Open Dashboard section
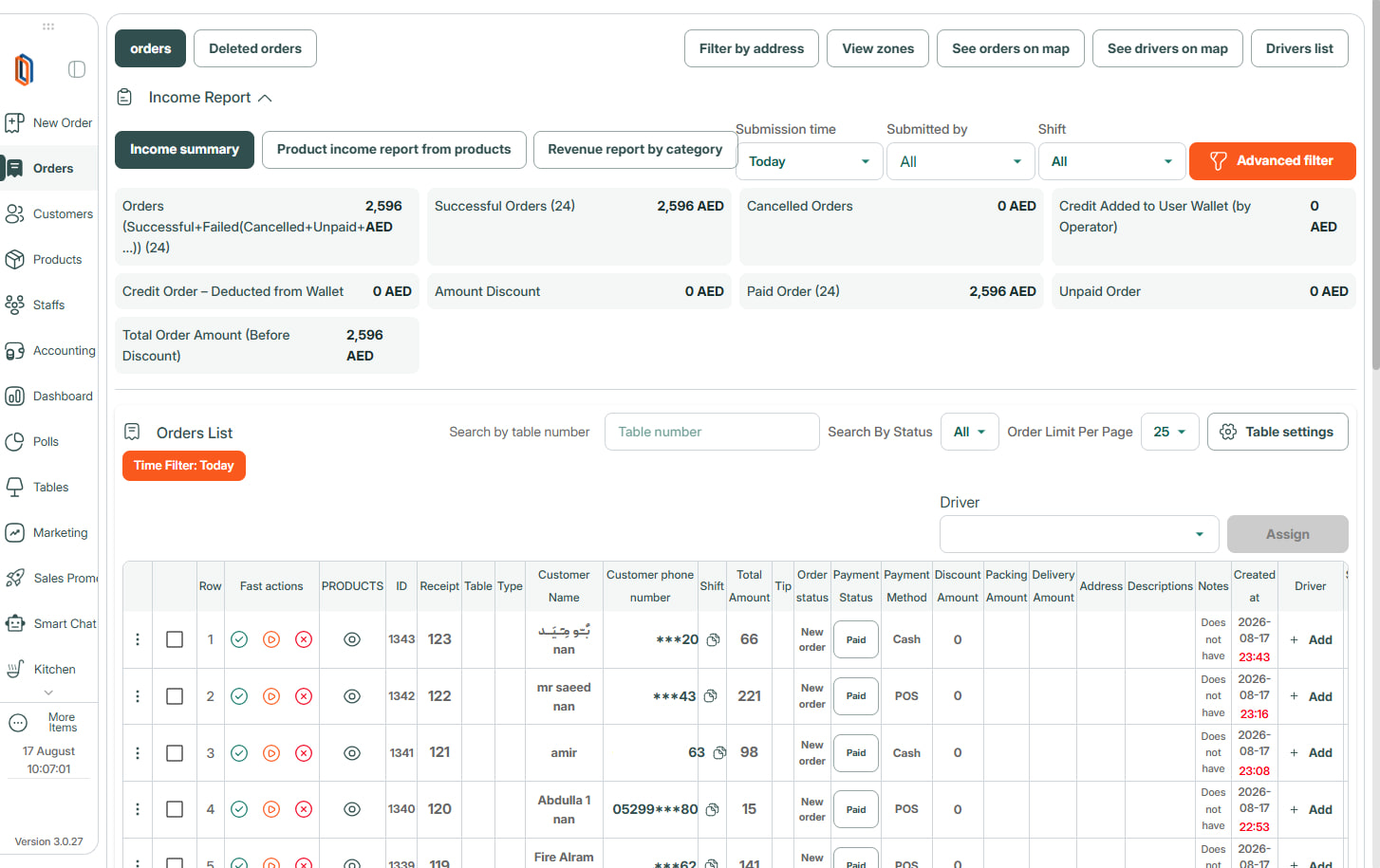Viewport: 1380px width, 868px height. point(49,396)
